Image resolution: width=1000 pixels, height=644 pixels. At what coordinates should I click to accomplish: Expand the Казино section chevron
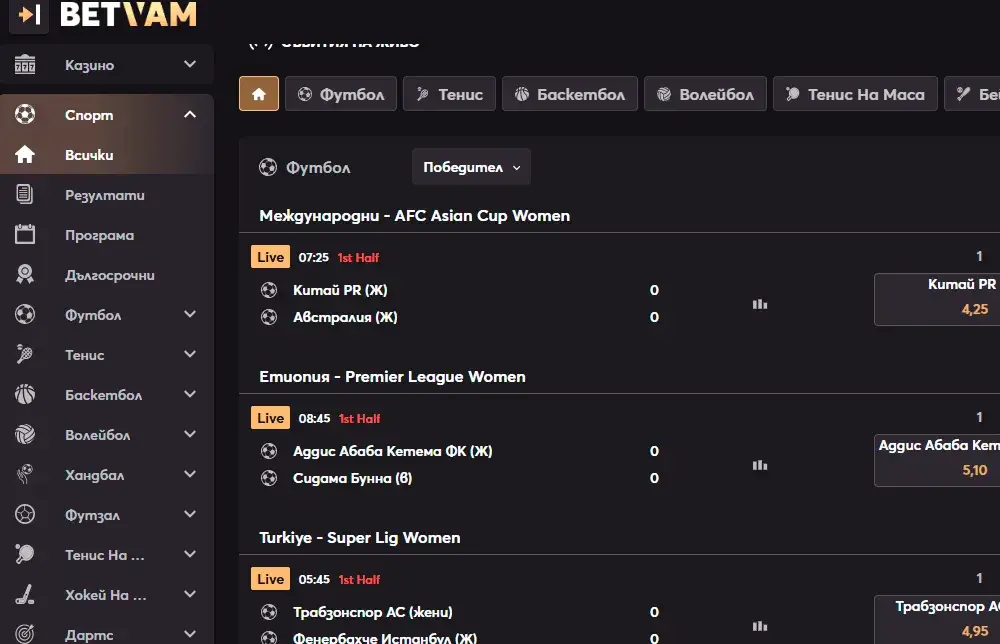coord(189,64)
